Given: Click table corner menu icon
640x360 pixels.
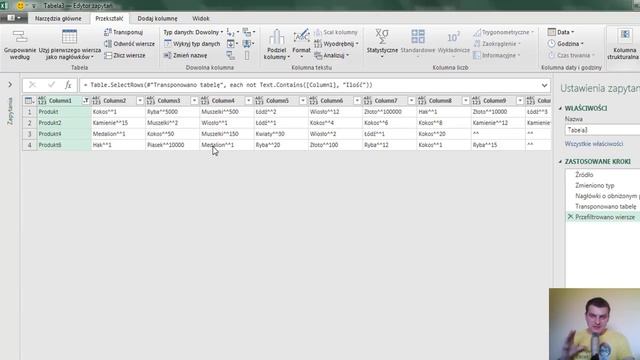Looking at the screenshot, I should (29, 101).
